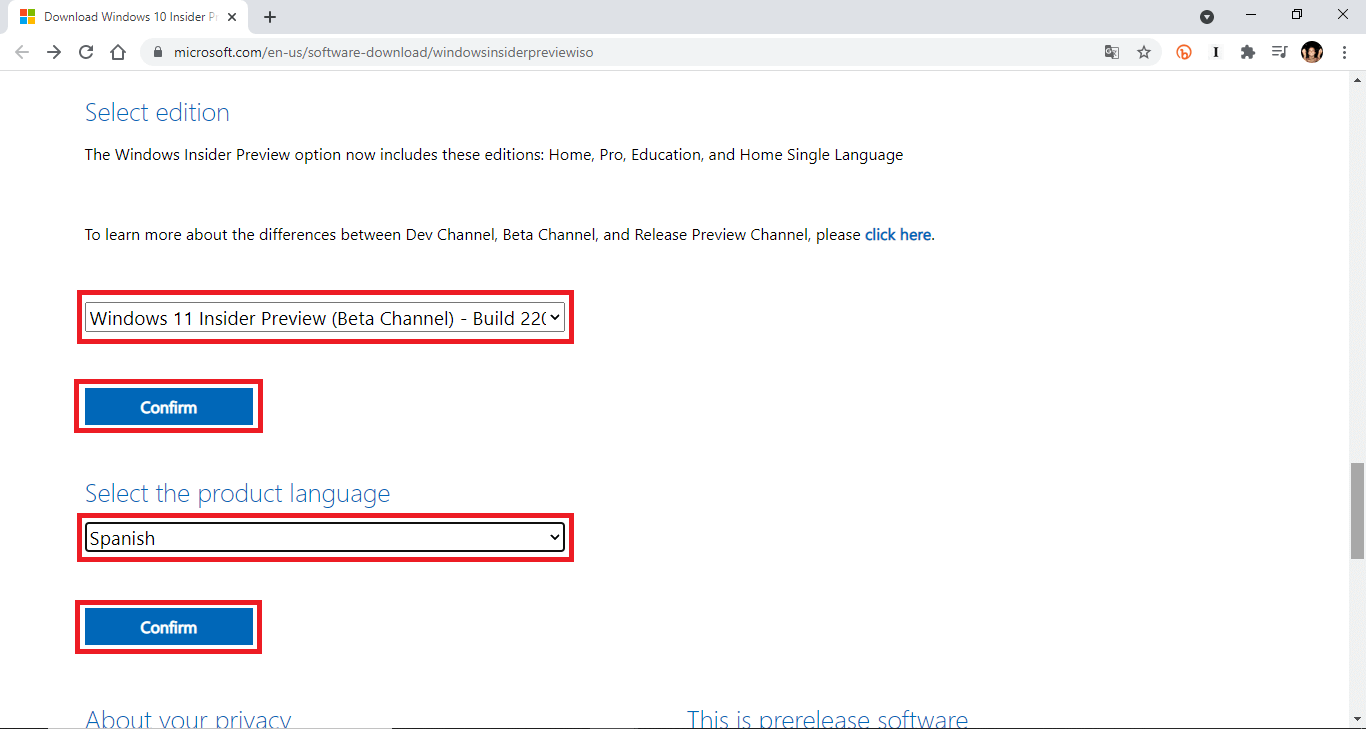Open the translate page icon
1366x729 pixels.
coord(1112,52)
